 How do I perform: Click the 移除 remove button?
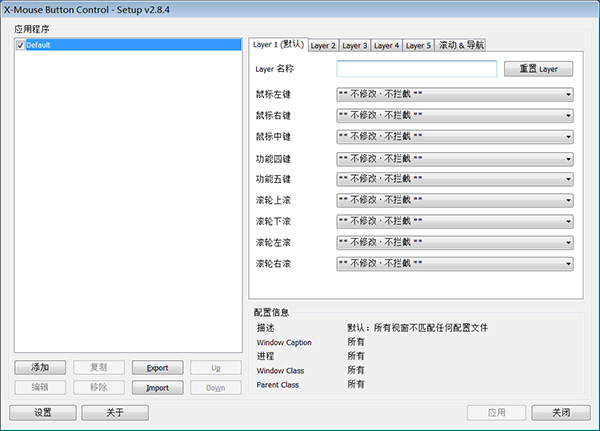pos(99,387)
